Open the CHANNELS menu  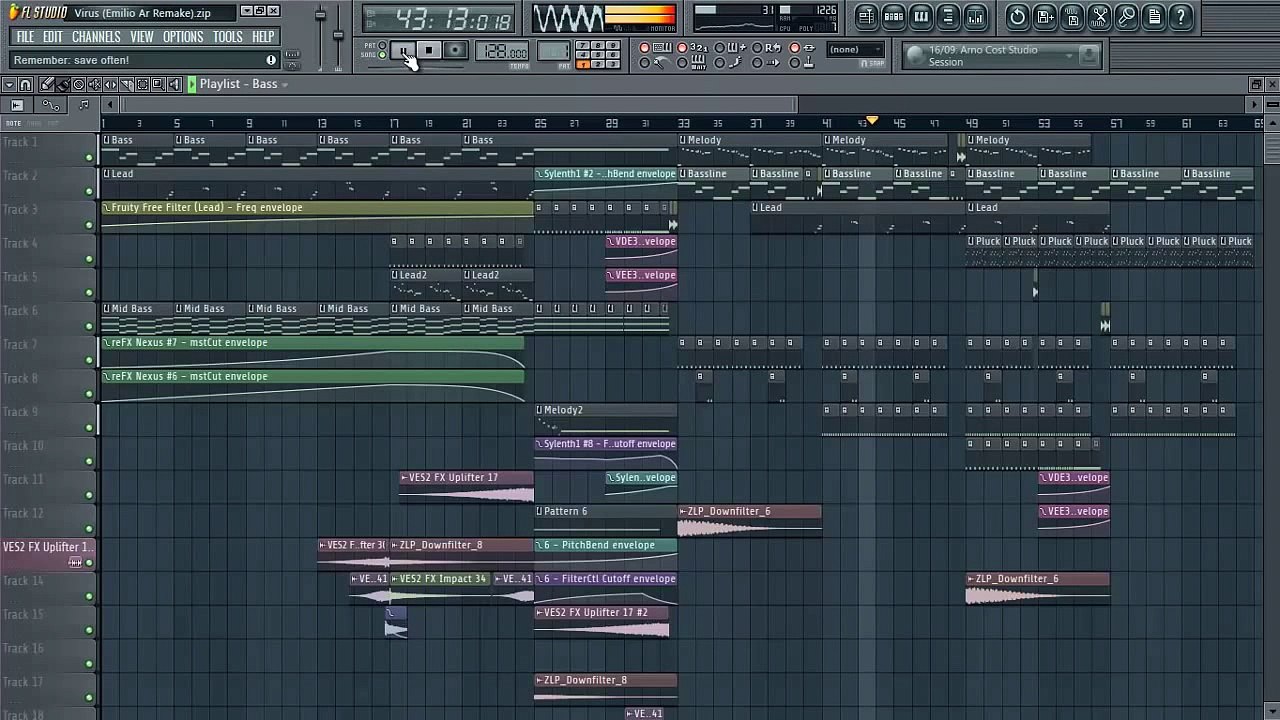[96, 37]
